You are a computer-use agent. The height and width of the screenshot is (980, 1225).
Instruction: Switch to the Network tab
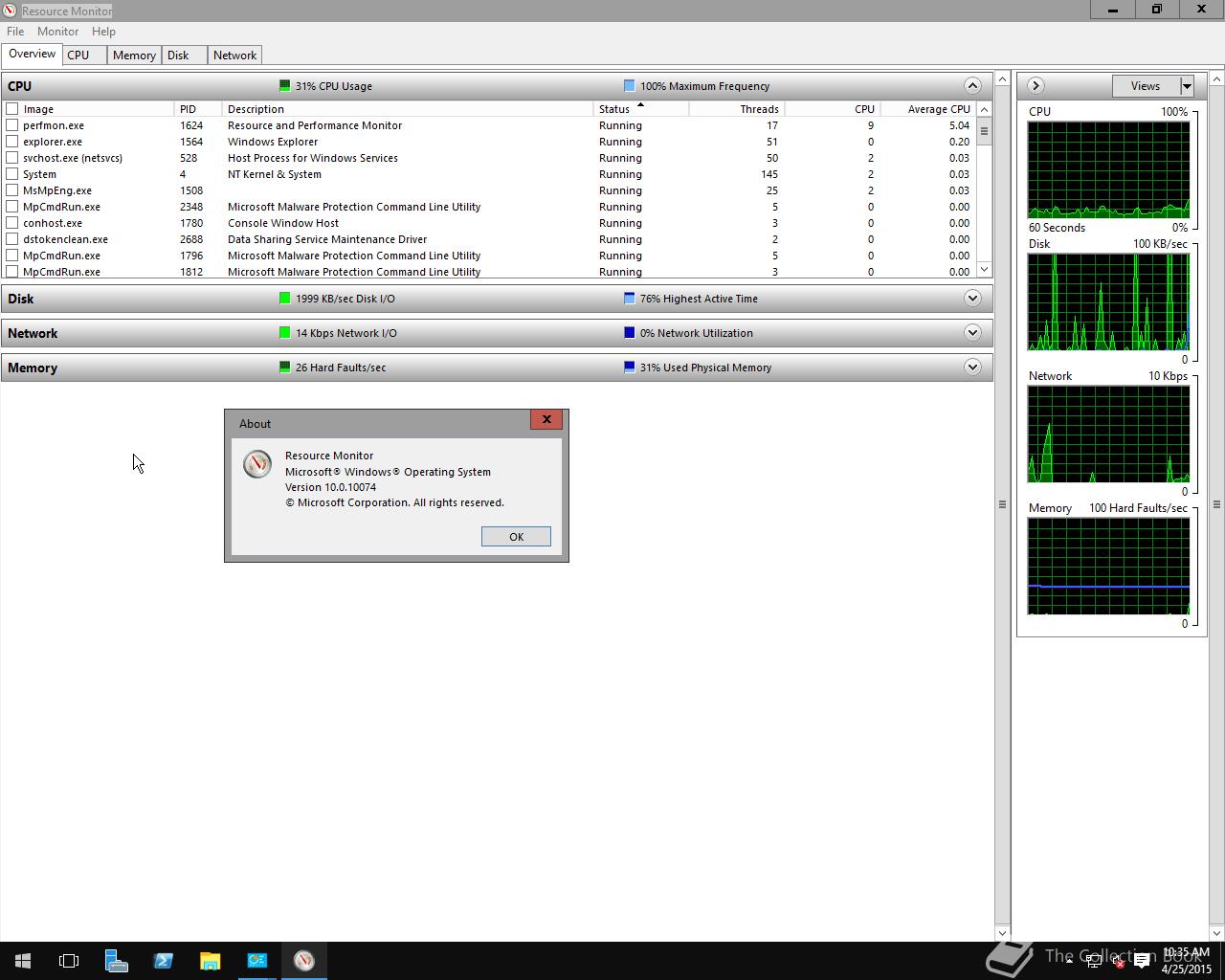tap(234, 56)
